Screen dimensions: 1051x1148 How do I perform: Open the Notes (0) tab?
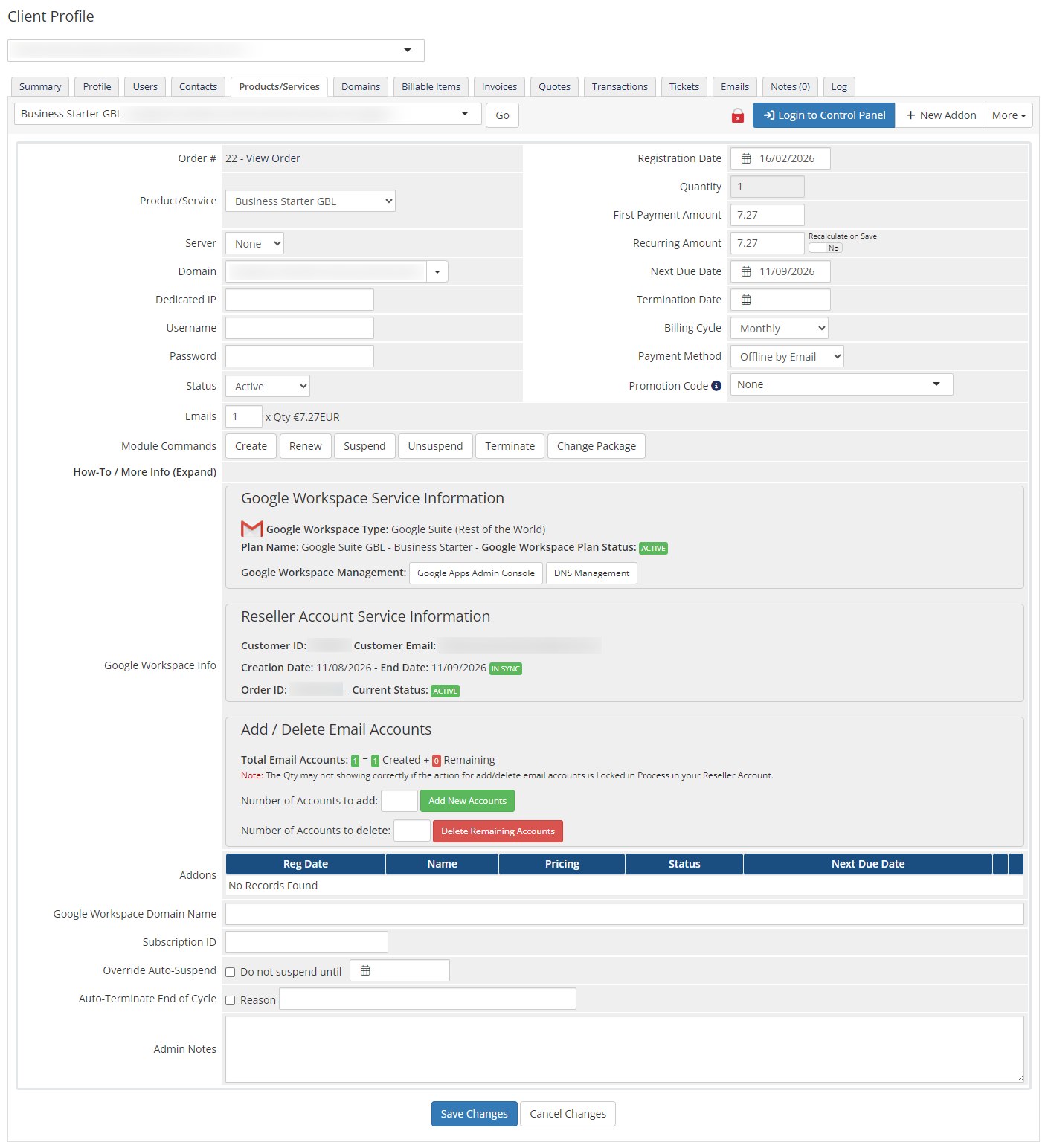790,86
